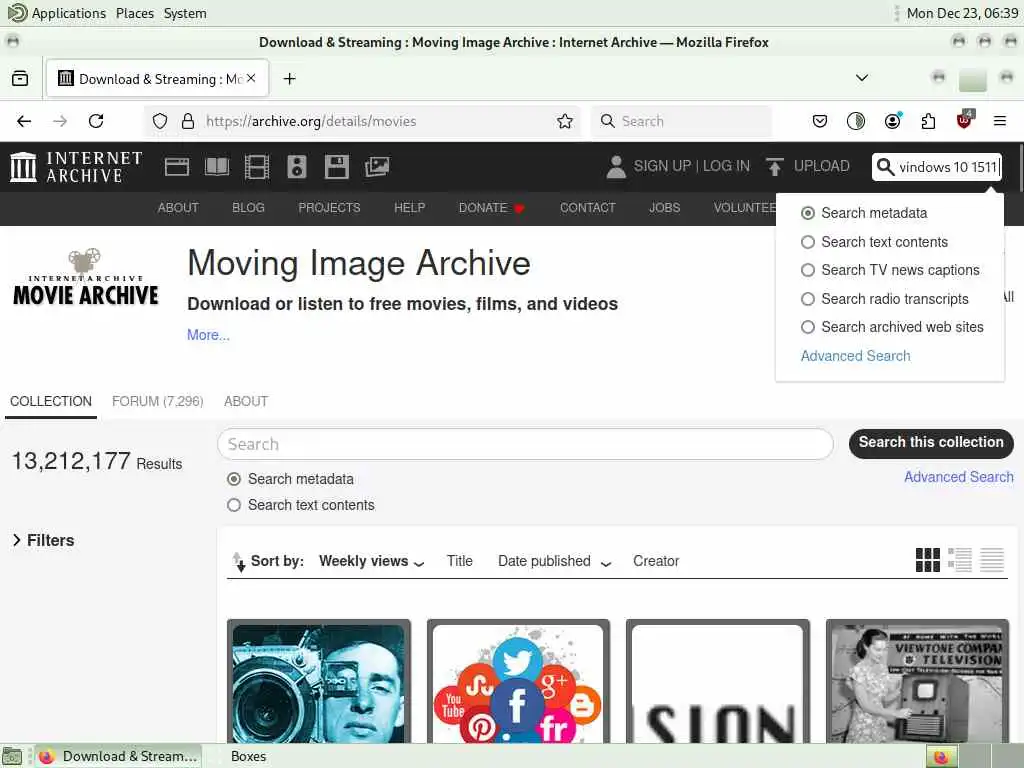Open the Weekly views sort dropdown
The height and width of the screenshot is (768, 1024).
371,561
